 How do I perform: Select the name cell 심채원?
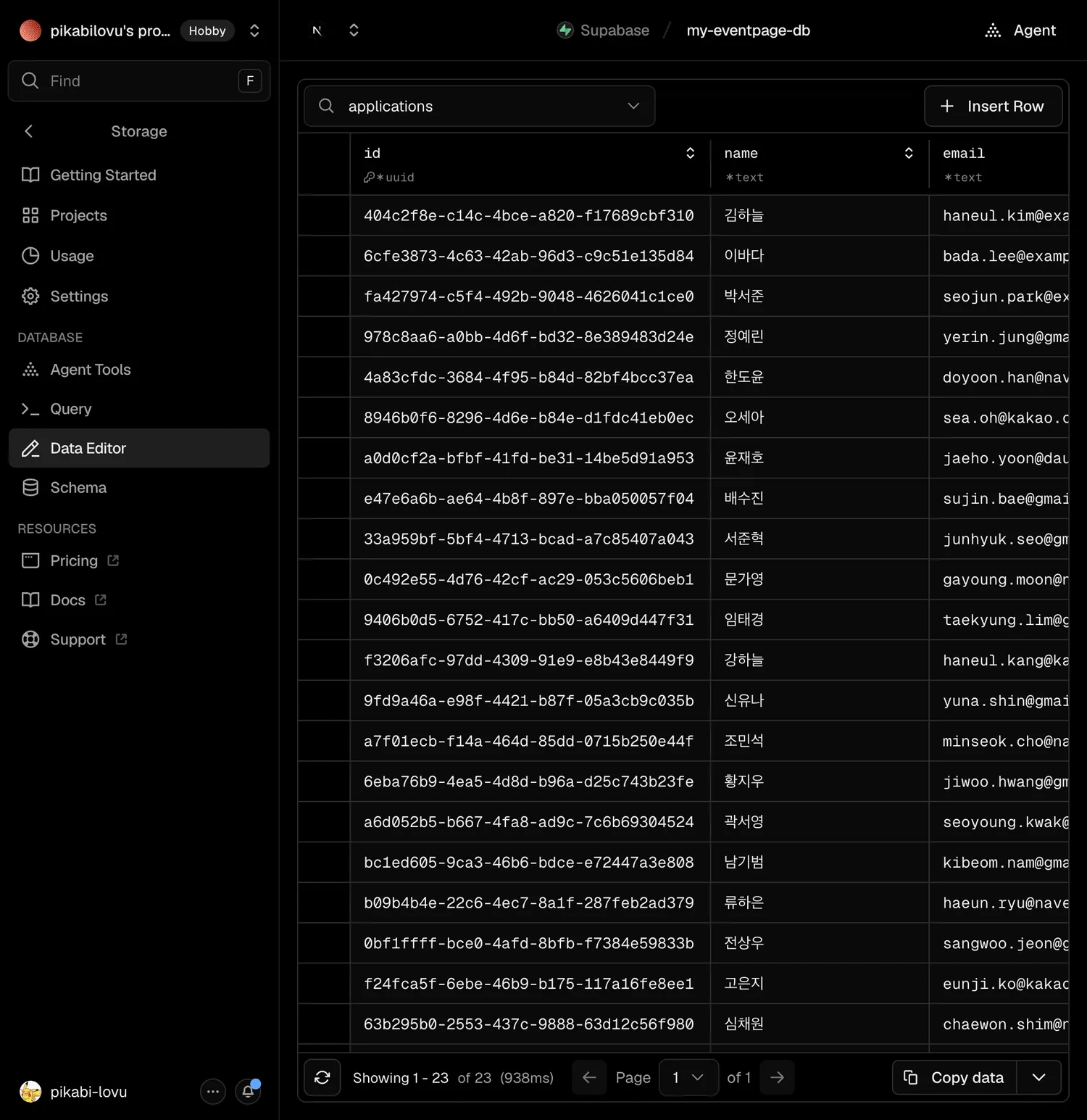coord(820,1024)
